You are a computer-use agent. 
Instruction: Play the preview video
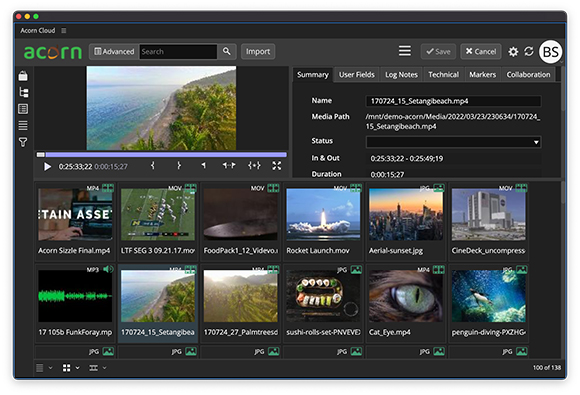tap(47, 166)
